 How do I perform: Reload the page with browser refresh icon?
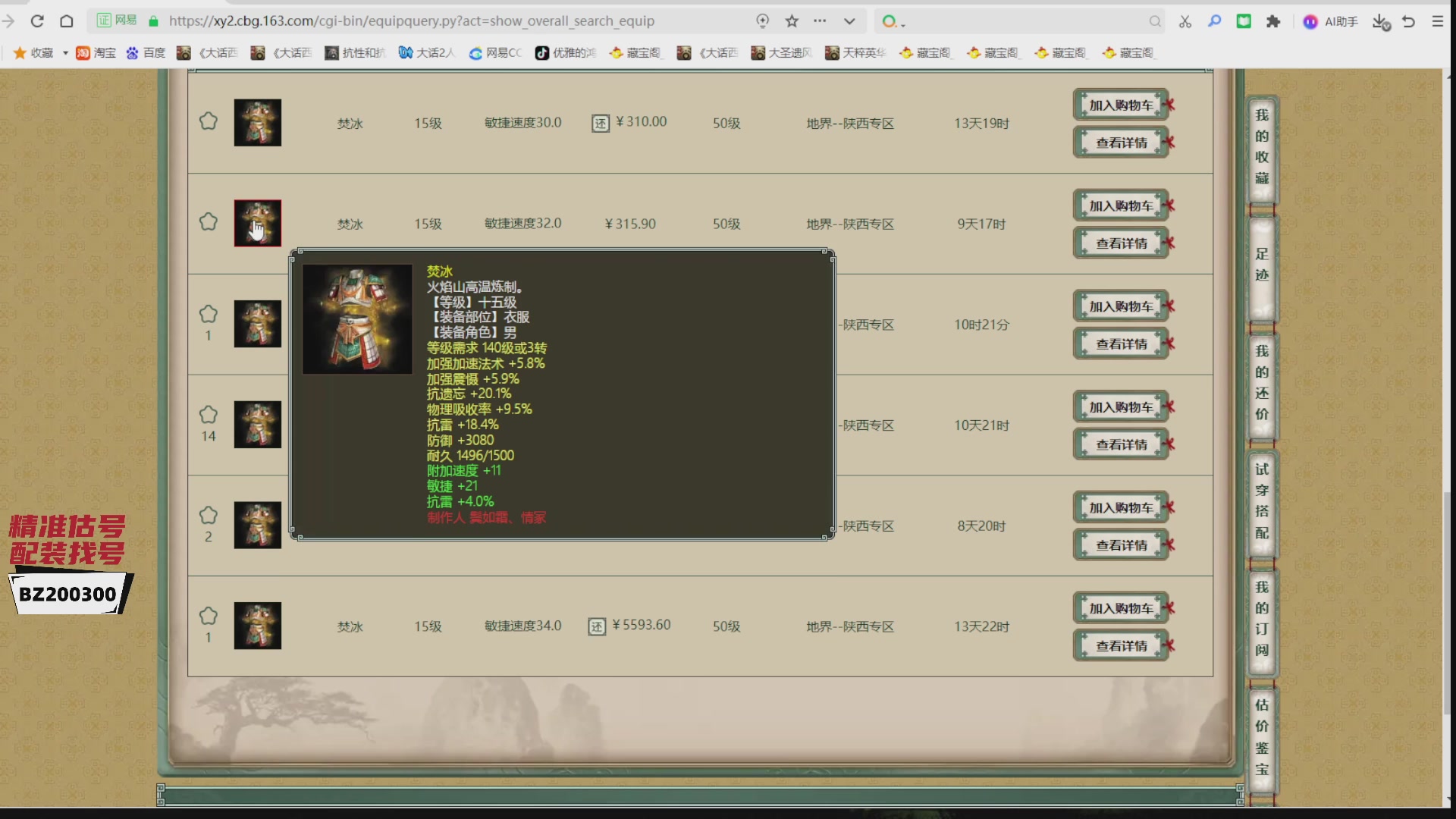[37, 21]
